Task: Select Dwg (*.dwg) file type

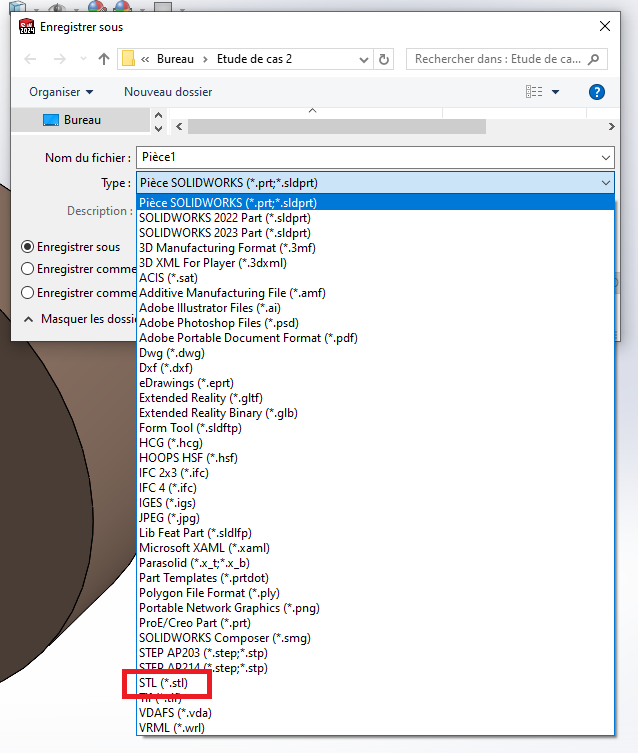Action: point(375,353)
